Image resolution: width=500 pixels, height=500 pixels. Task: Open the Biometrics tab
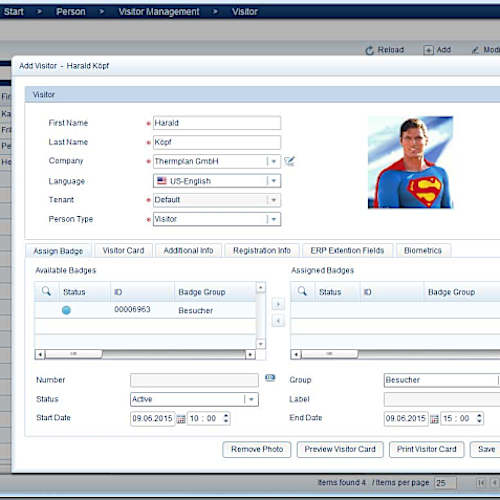tap(423, 251)
